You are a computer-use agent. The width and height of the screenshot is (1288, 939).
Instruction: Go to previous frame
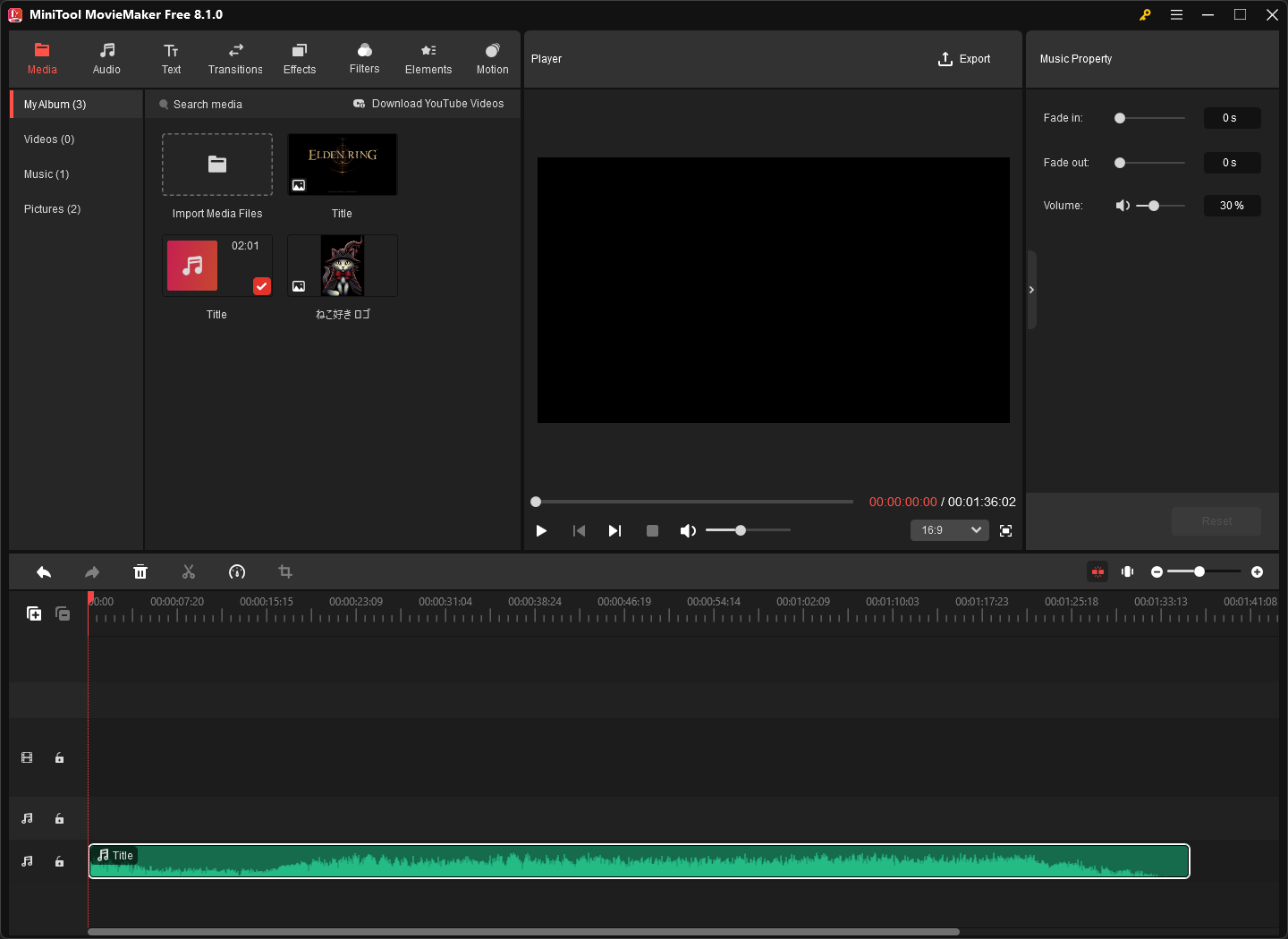pos(579,531)
